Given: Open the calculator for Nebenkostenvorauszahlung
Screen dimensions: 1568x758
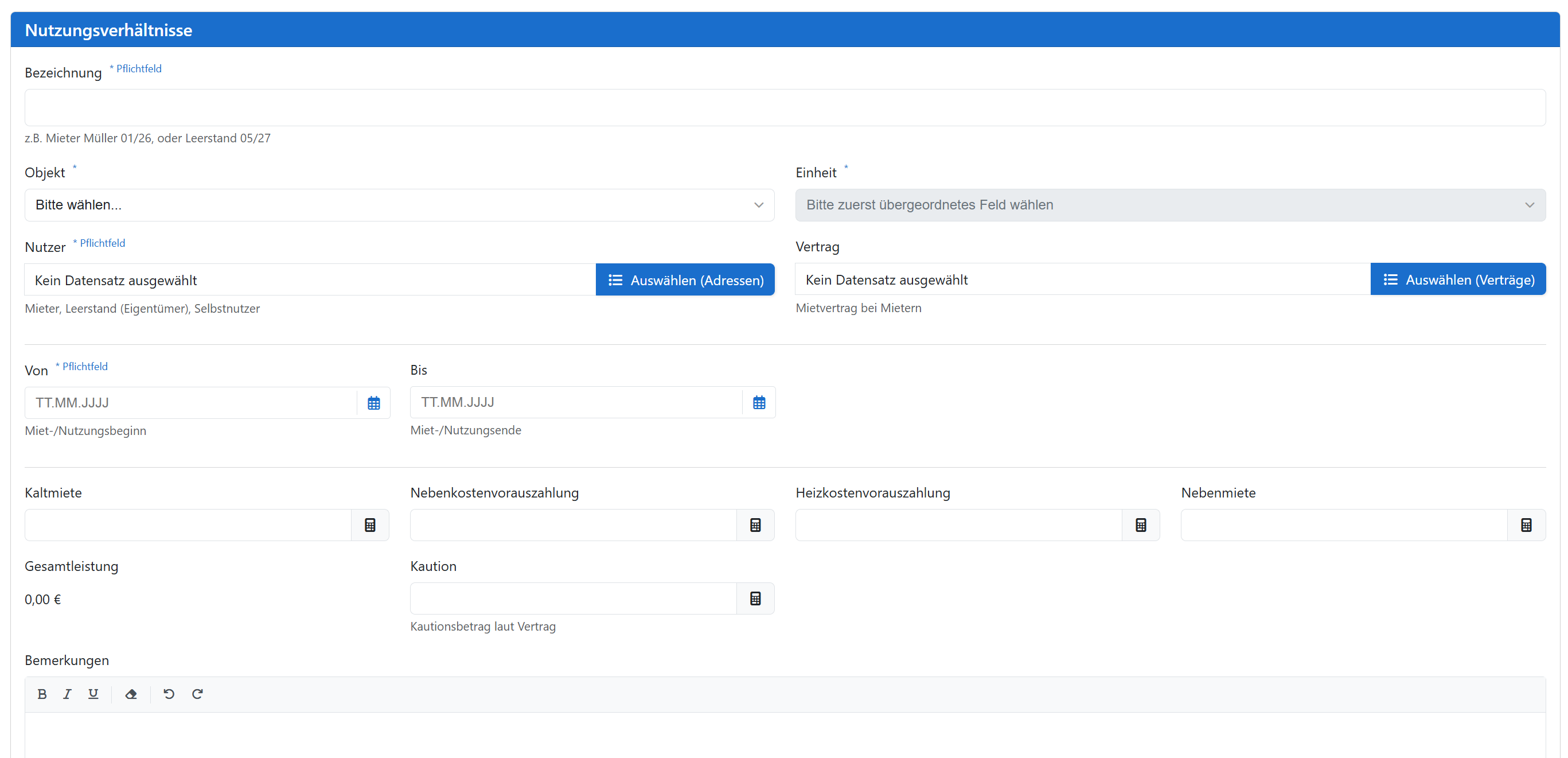Looking at the screenshot, I should coord(755,525).
